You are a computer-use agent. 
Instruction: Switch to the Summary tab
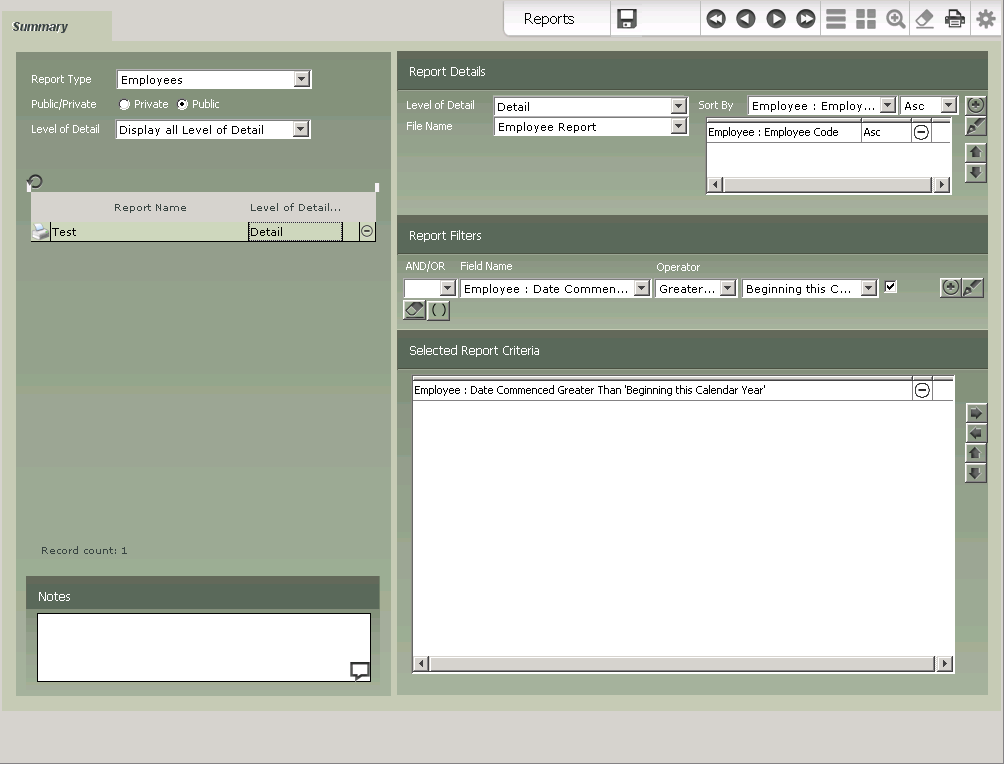point(41,27)
